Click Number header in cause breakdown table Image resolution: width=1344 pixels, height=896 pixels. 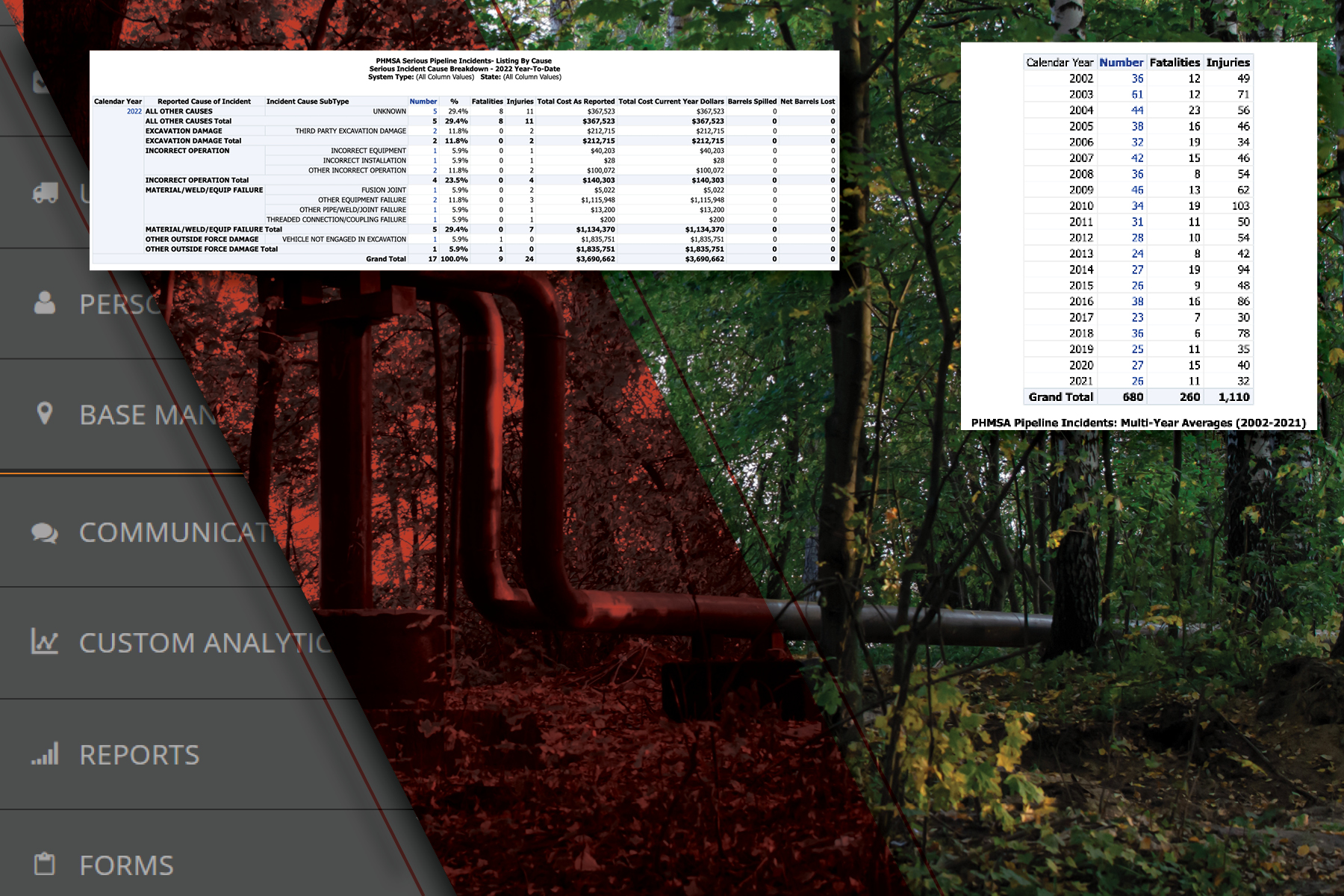pyautogui.click(x=423, y=102)
